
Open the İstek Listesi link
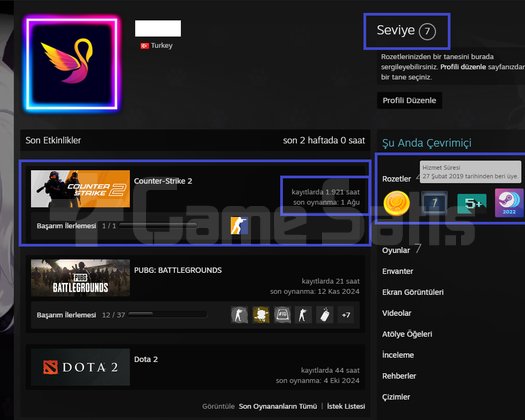(346, 406)
